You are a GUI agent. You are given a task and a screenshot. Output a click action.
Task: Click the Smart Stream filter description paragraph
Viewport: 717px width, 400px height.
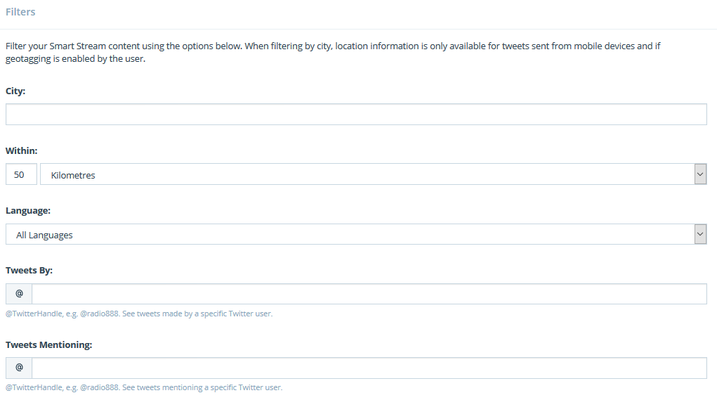coord(333,52)
